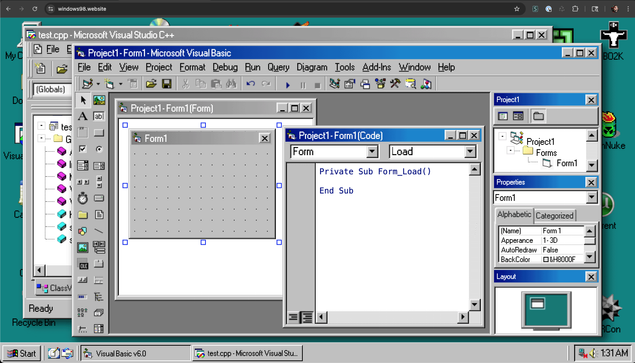635x363 pixels.
Task: Open the Object Browser from the toolbar
Action: [x=380, y=84]
